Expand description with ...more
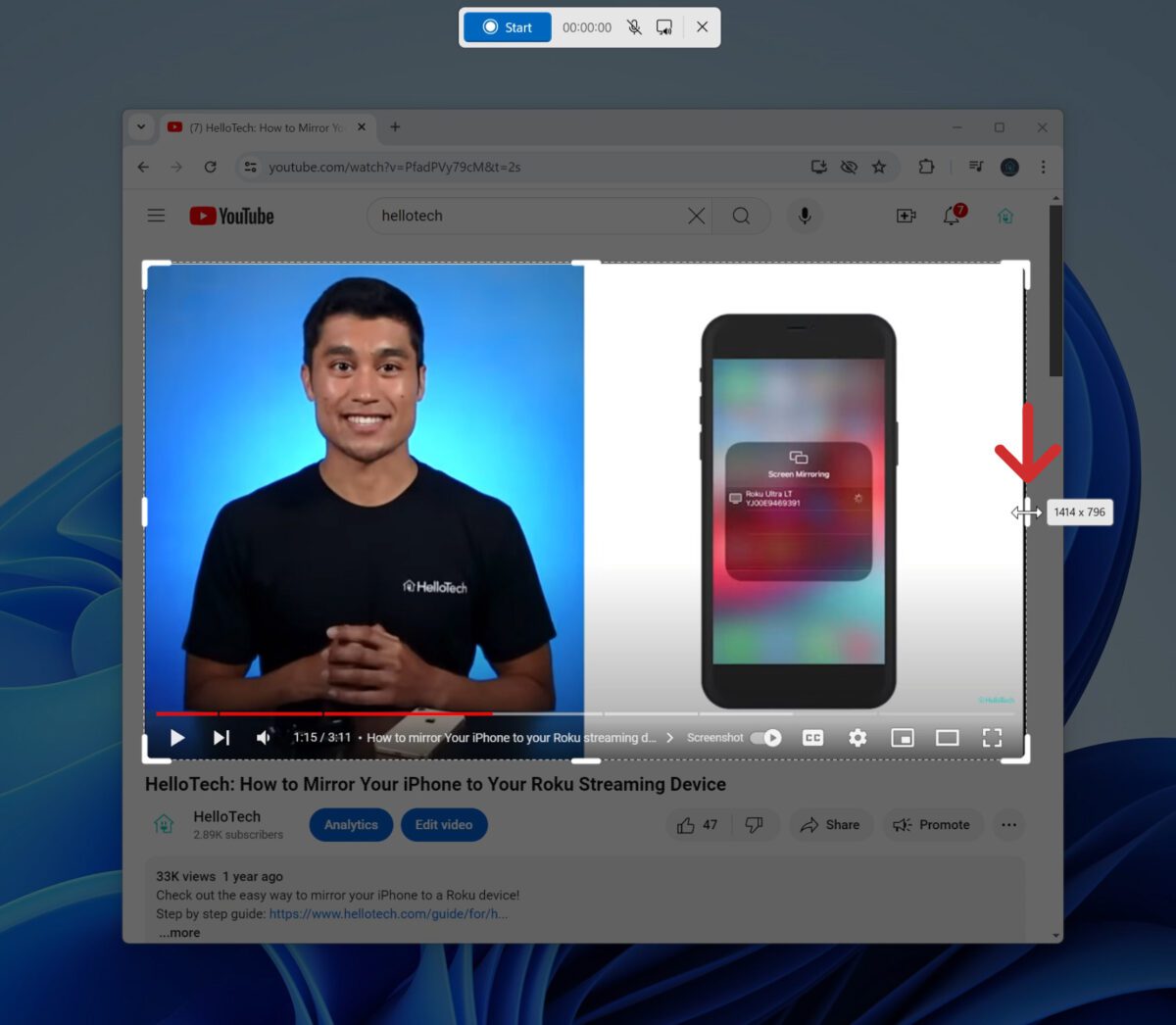Image resolution: width=1176 pixels, height=1025 pixels. coord(179,933)
